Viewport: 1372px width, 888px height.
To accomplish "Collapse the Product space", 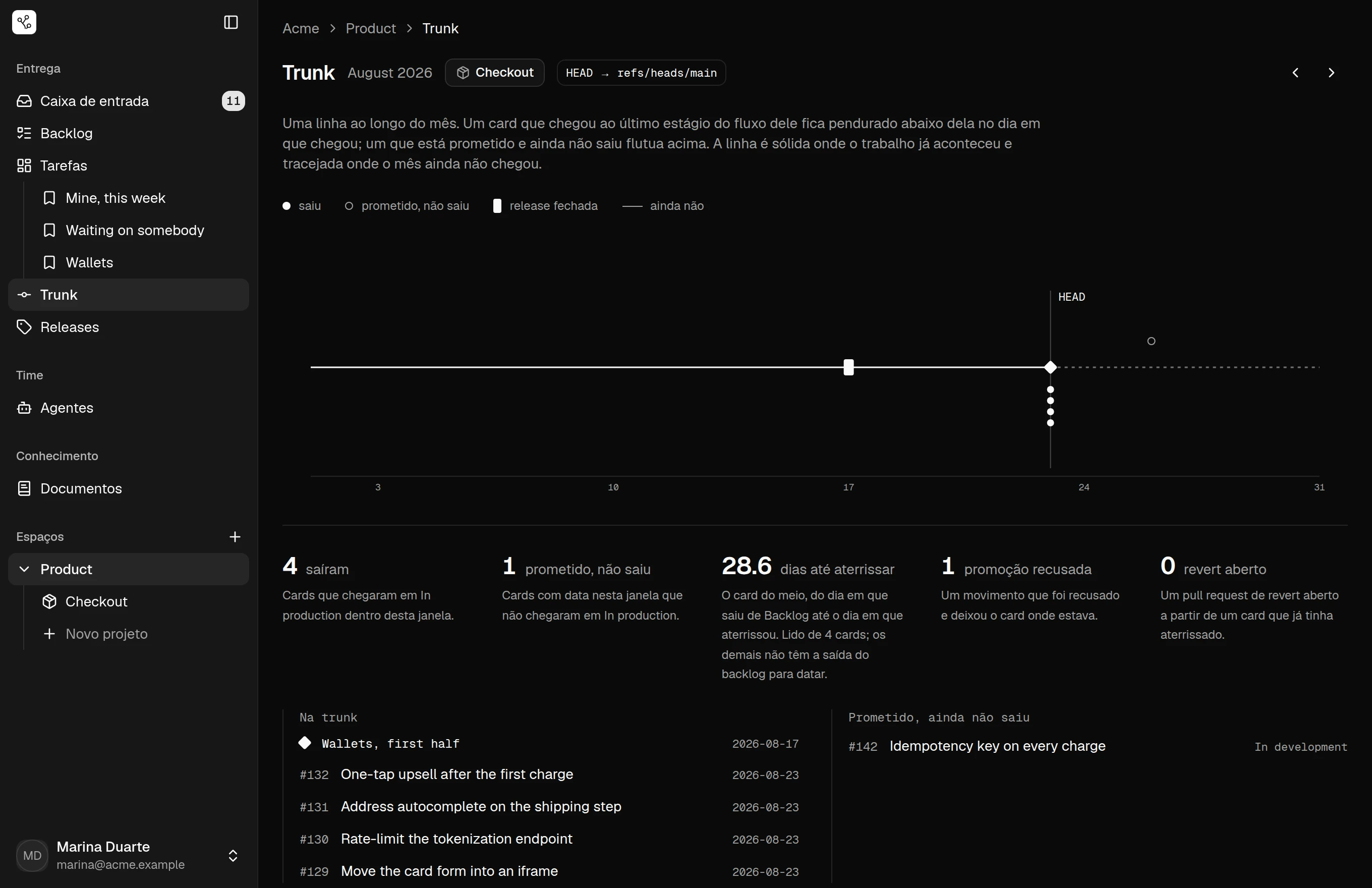I will 24,569.
